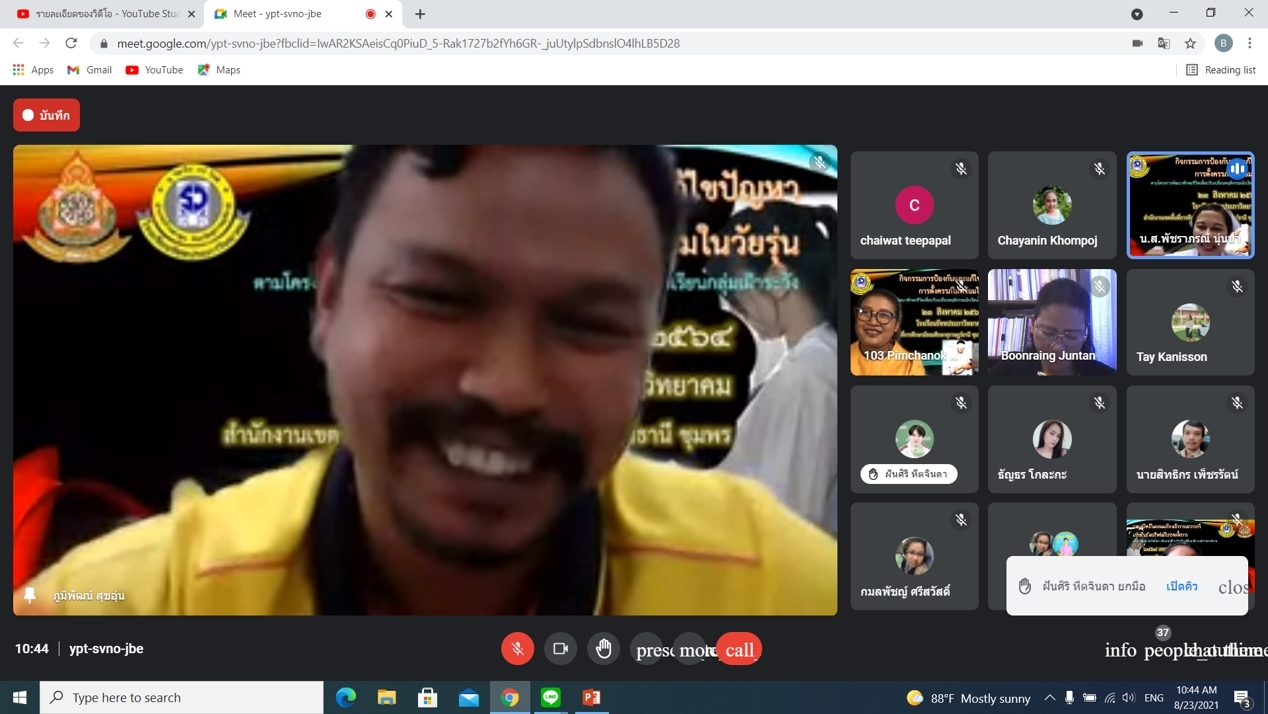This screenshot has width=1268, height=714.
Task: Raise hand using the hand button
Action: 603,649
